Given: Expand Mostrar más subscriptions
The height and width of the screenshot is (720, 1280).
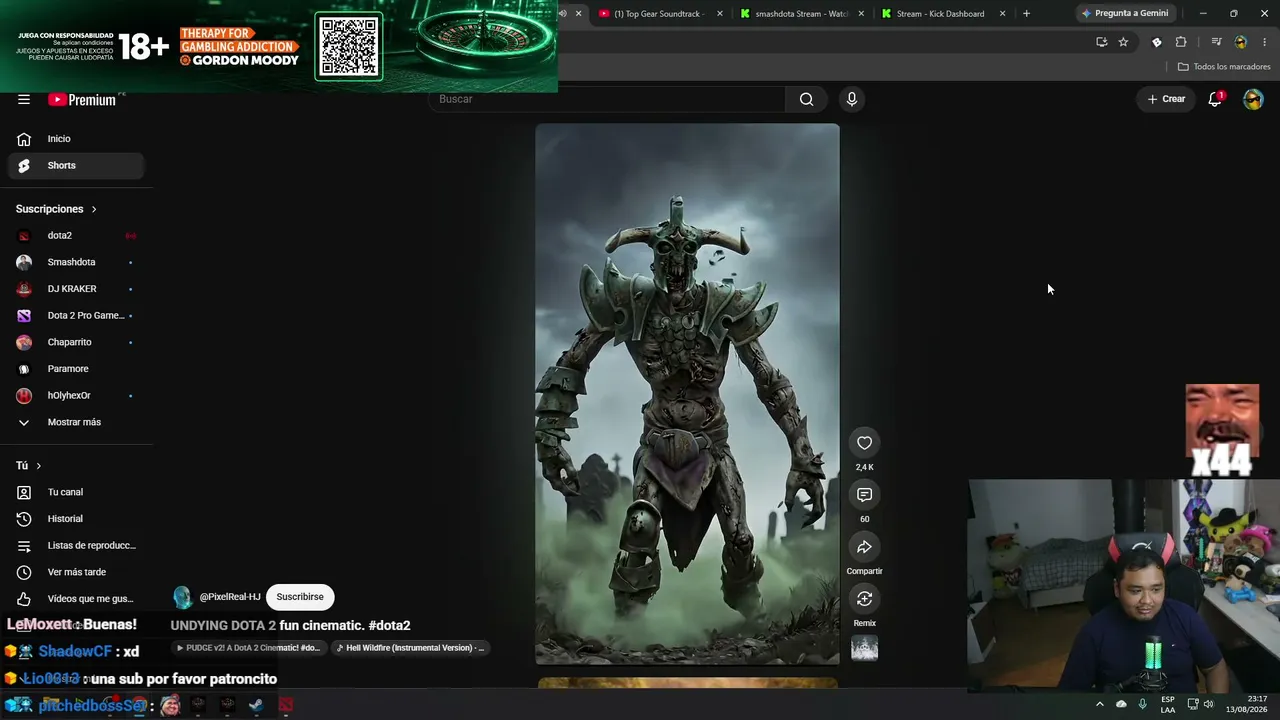Looking at the screenshot, I should point(76,422).
